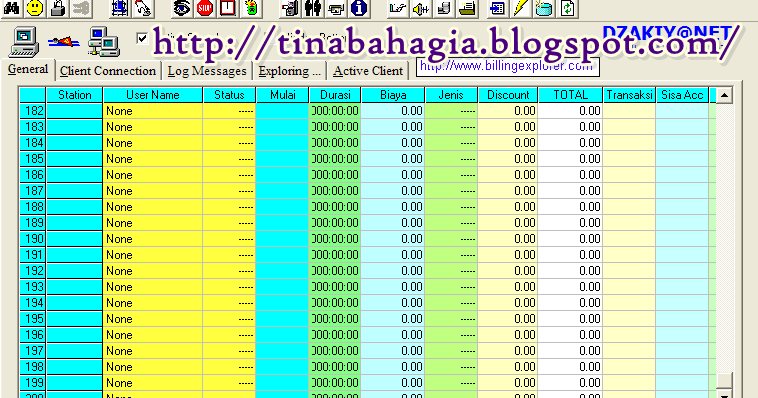Click the binoculars search icon
The height and width of the screenshot is (398, 758).
pos(12,8)
